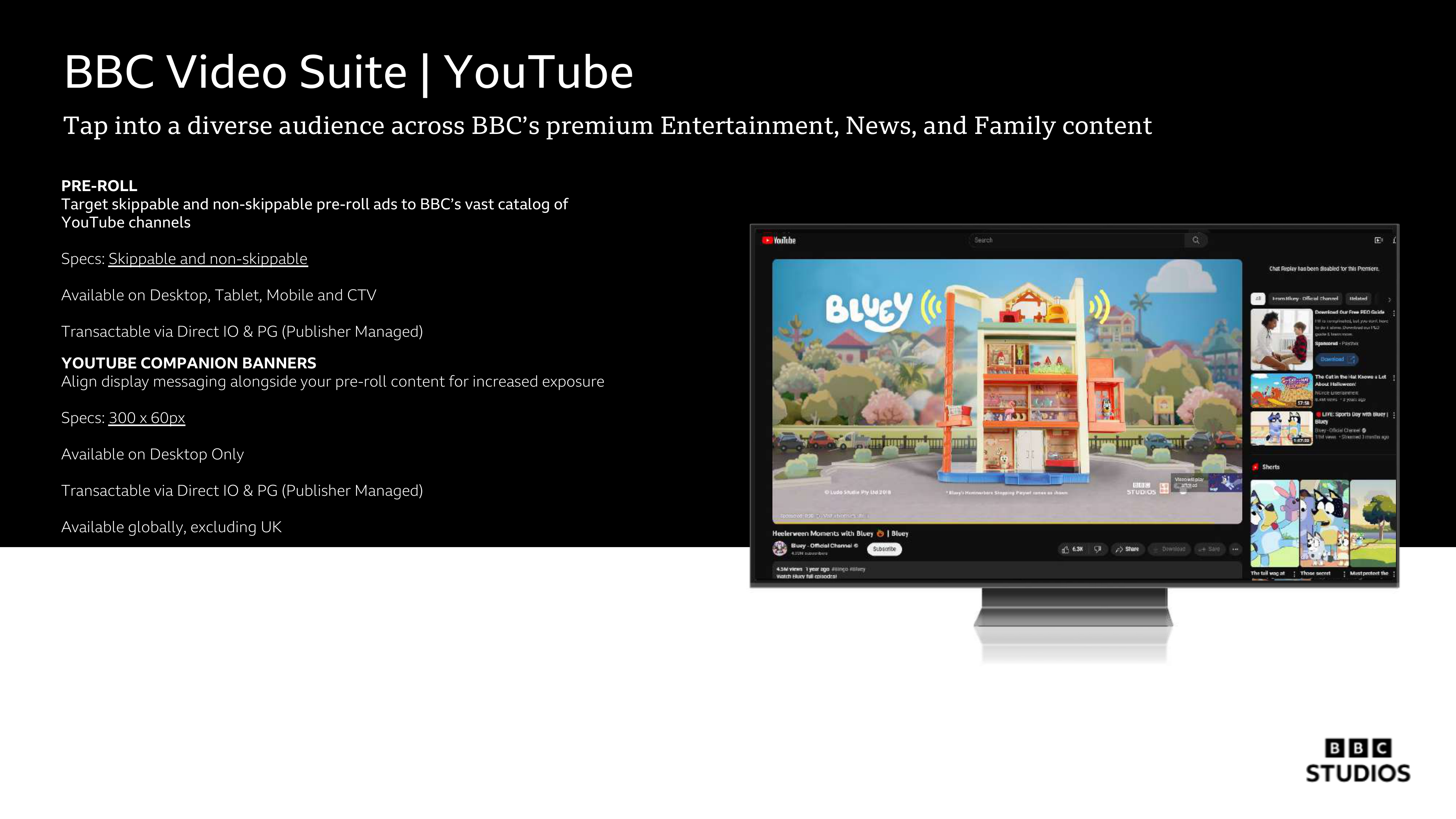
Task: Click the Subscribe button
Action: pyautogui.click(x=884, y=549)
